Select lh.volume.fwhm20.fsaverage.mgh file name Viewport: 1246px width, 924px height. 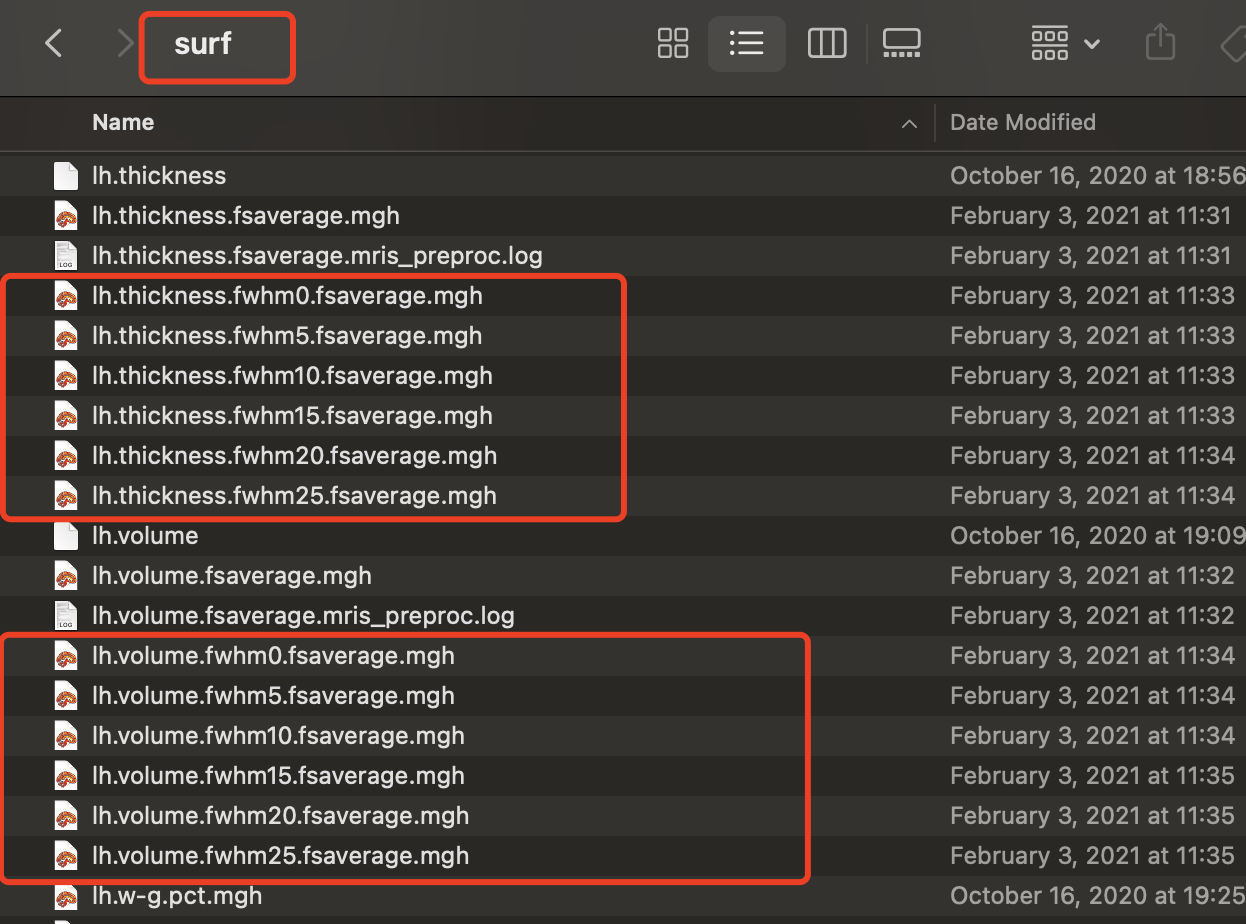click(280, 816)
